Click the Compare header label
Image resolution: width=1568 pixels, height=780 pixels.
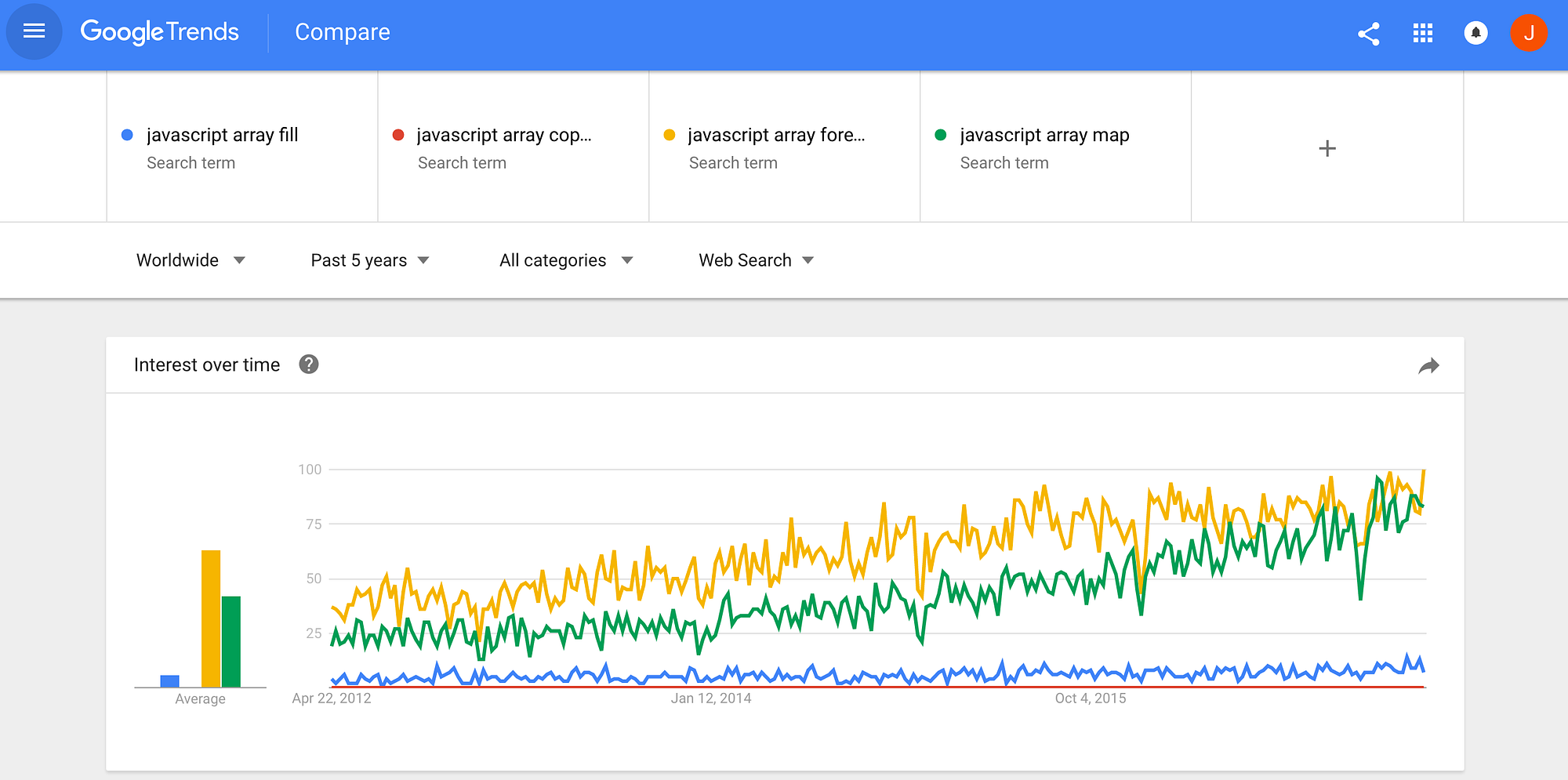pyautogui.click(x=342, y=32)
